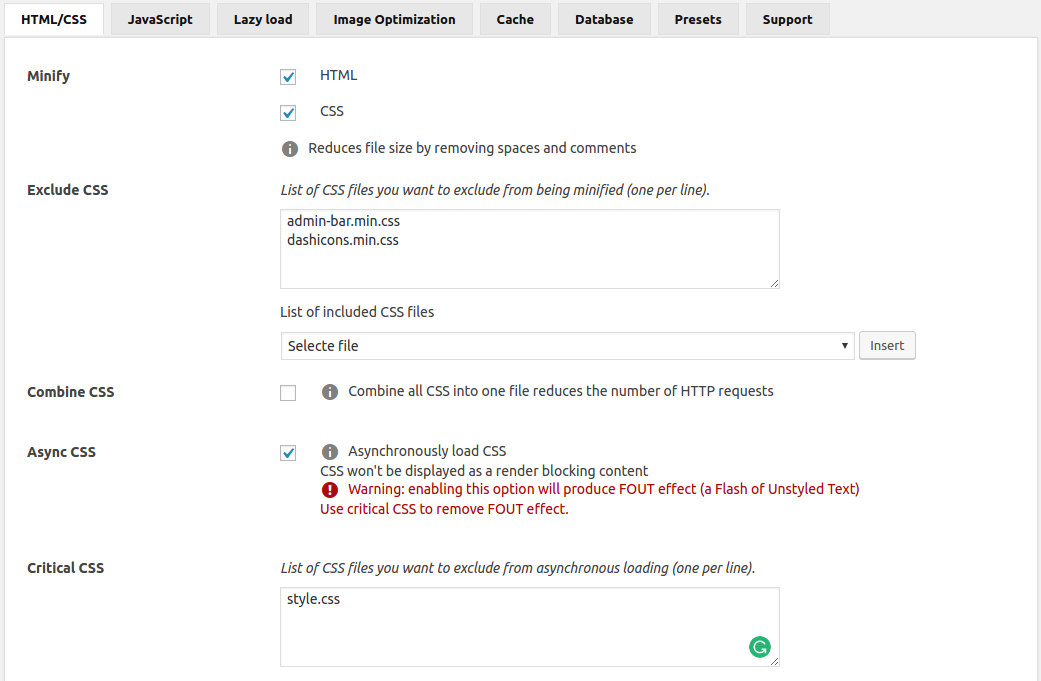This screenshot has height=681, width=1041.
Task: Enable the Combine CSS checkbox
Action: tap(289, 393)
